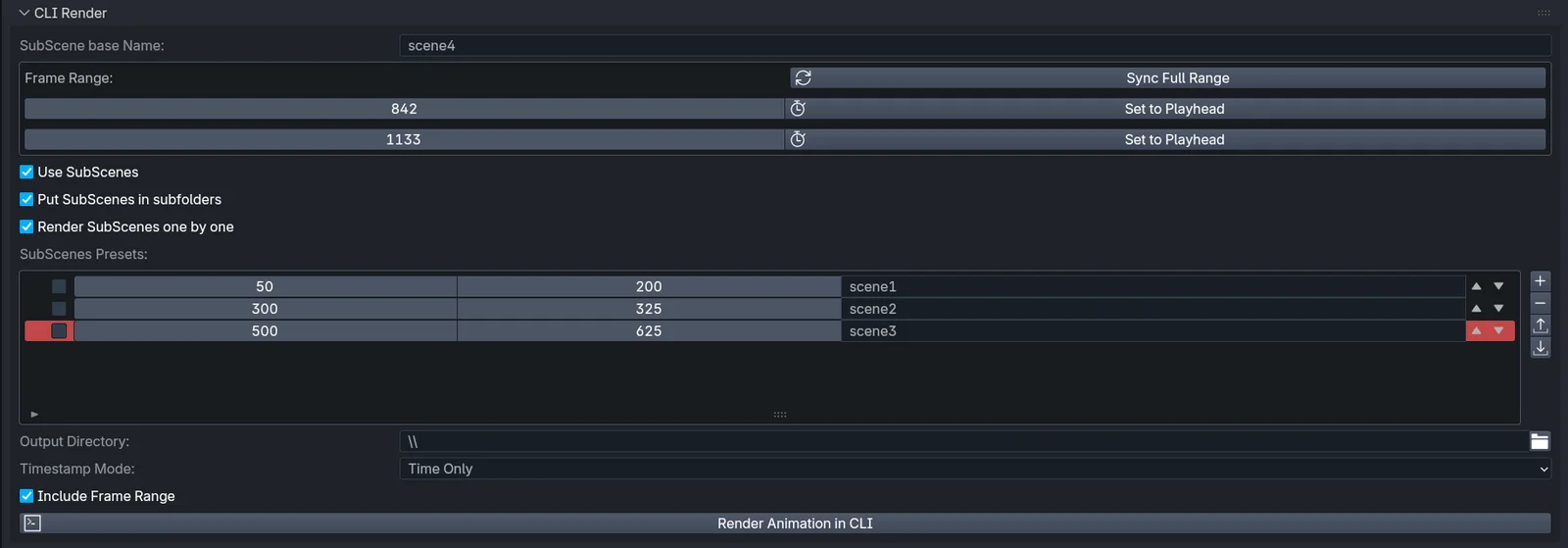The image size is (1568, 548).
Task: Click the SubScene base Name field
Action: (x=974, y=46)
